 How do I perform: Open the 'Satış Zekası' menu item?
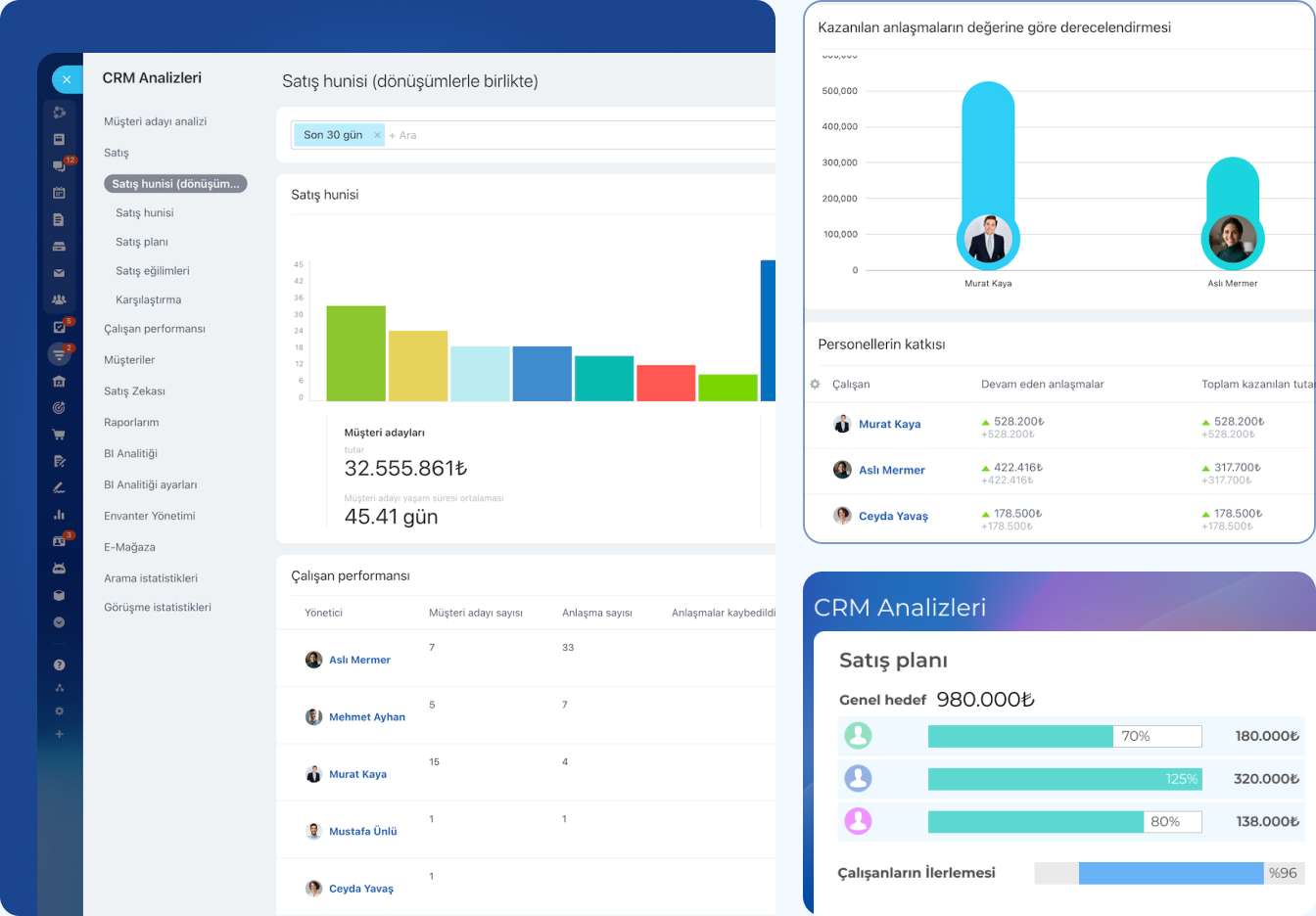click(135, 391)
